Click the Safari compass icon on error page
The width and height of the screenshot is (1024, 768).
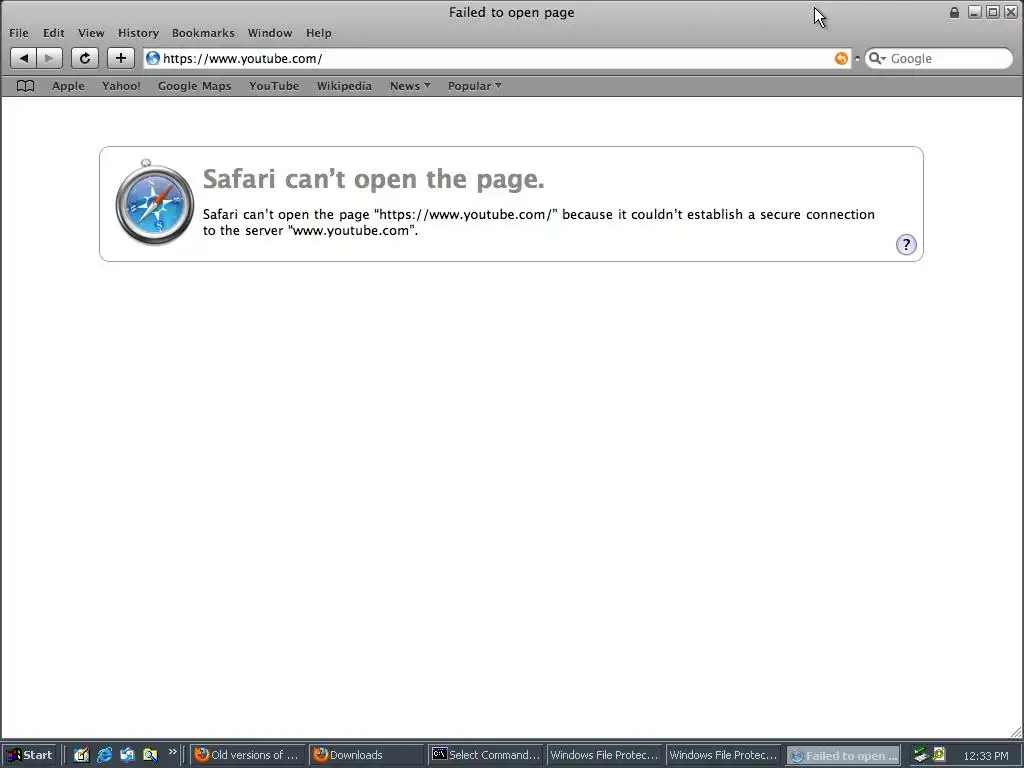[x=154, y=202]
